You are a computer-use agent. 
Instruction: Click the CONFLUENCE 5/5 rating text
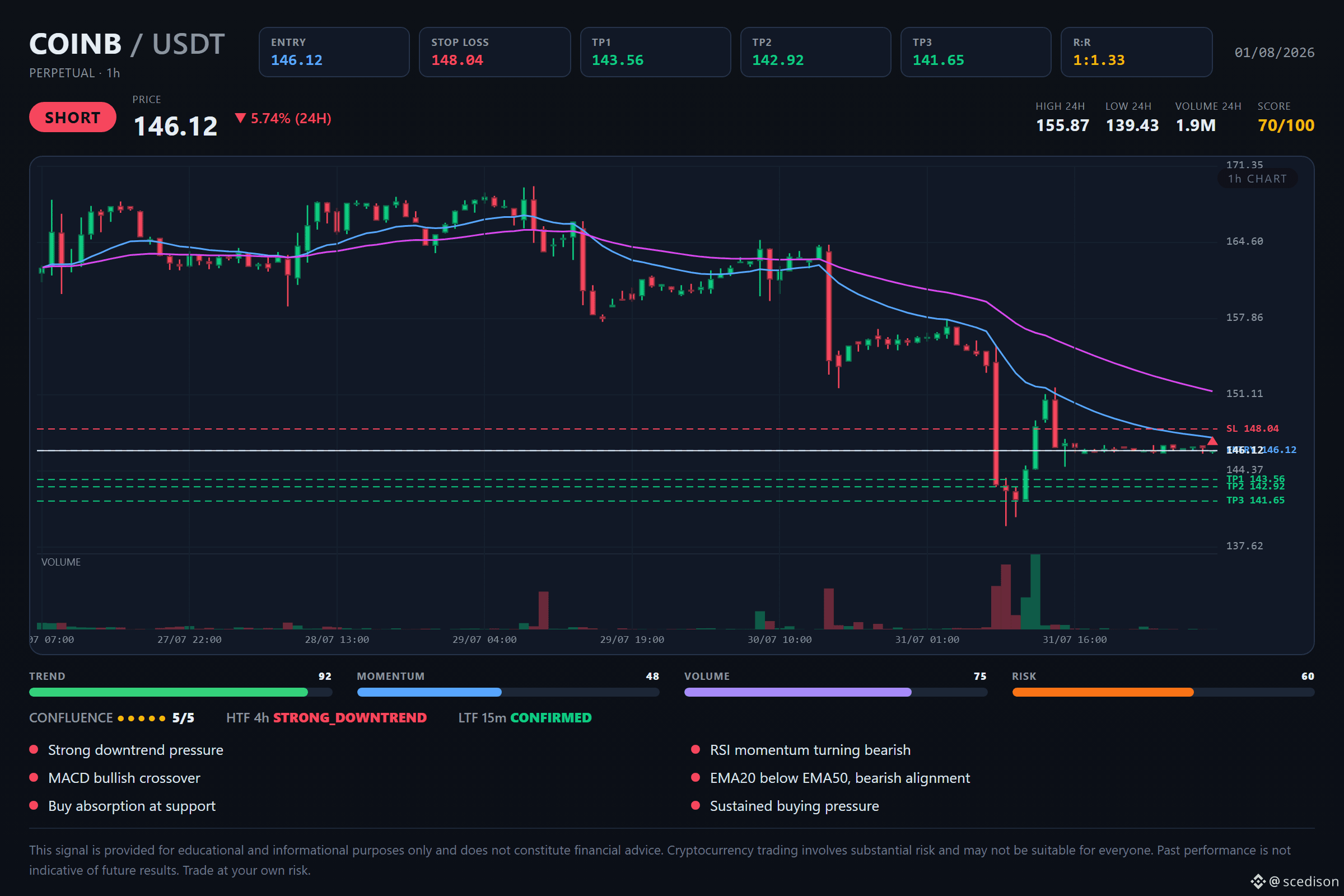[112, 718]
